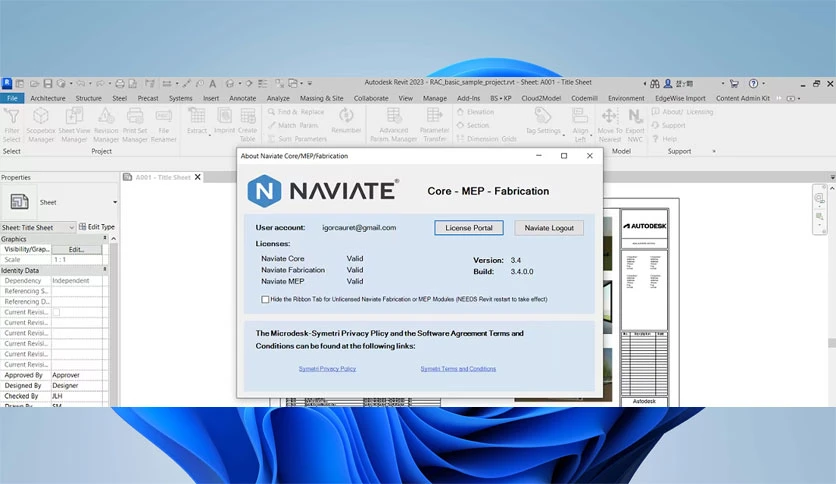Screen dimensions: 836x484
Task: Open Scopebox Manager in the ribbon
Action: tap(41, 125)
